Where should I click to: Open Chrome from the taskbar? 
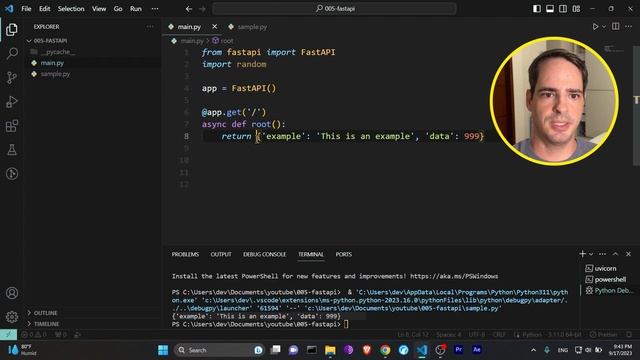pos(385,350)
